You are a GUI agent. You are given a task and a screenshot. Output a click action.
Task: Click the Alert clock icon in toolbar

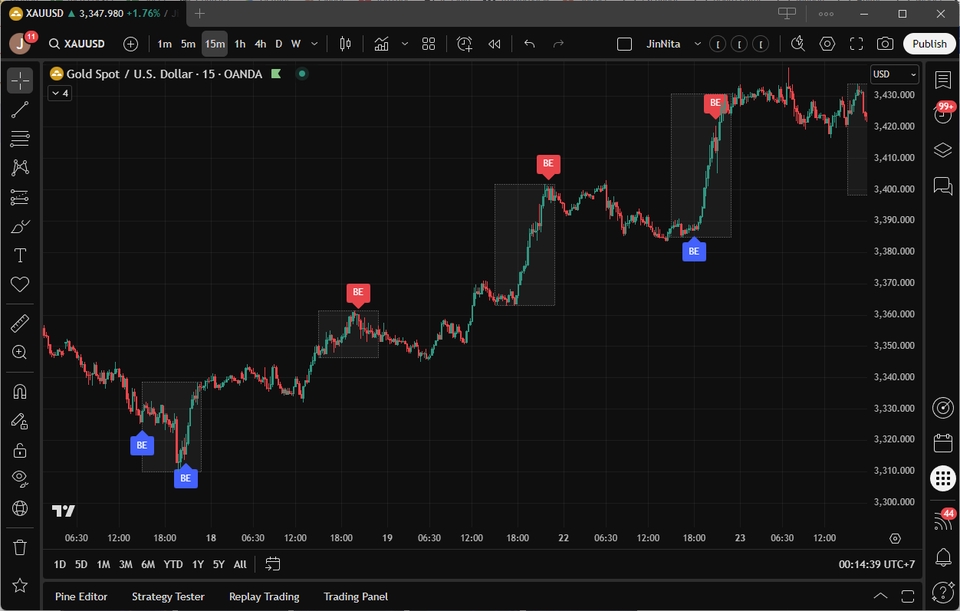point(465,44)
